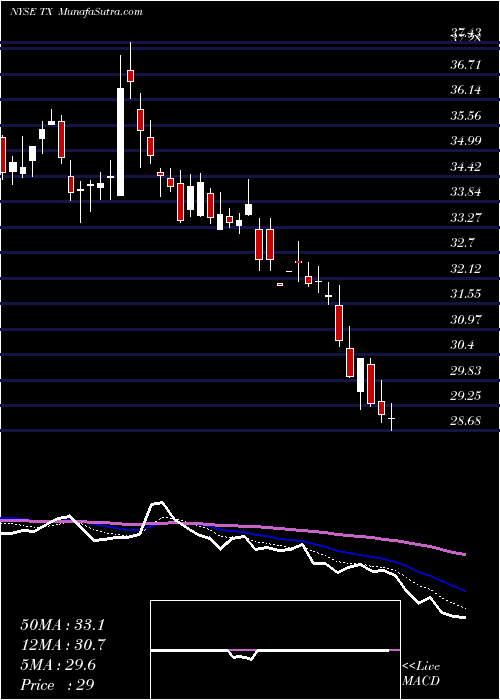This screenshot has height=700, width=500.
Task: Click the 33.27 price axis label
Action: (466, 218)
